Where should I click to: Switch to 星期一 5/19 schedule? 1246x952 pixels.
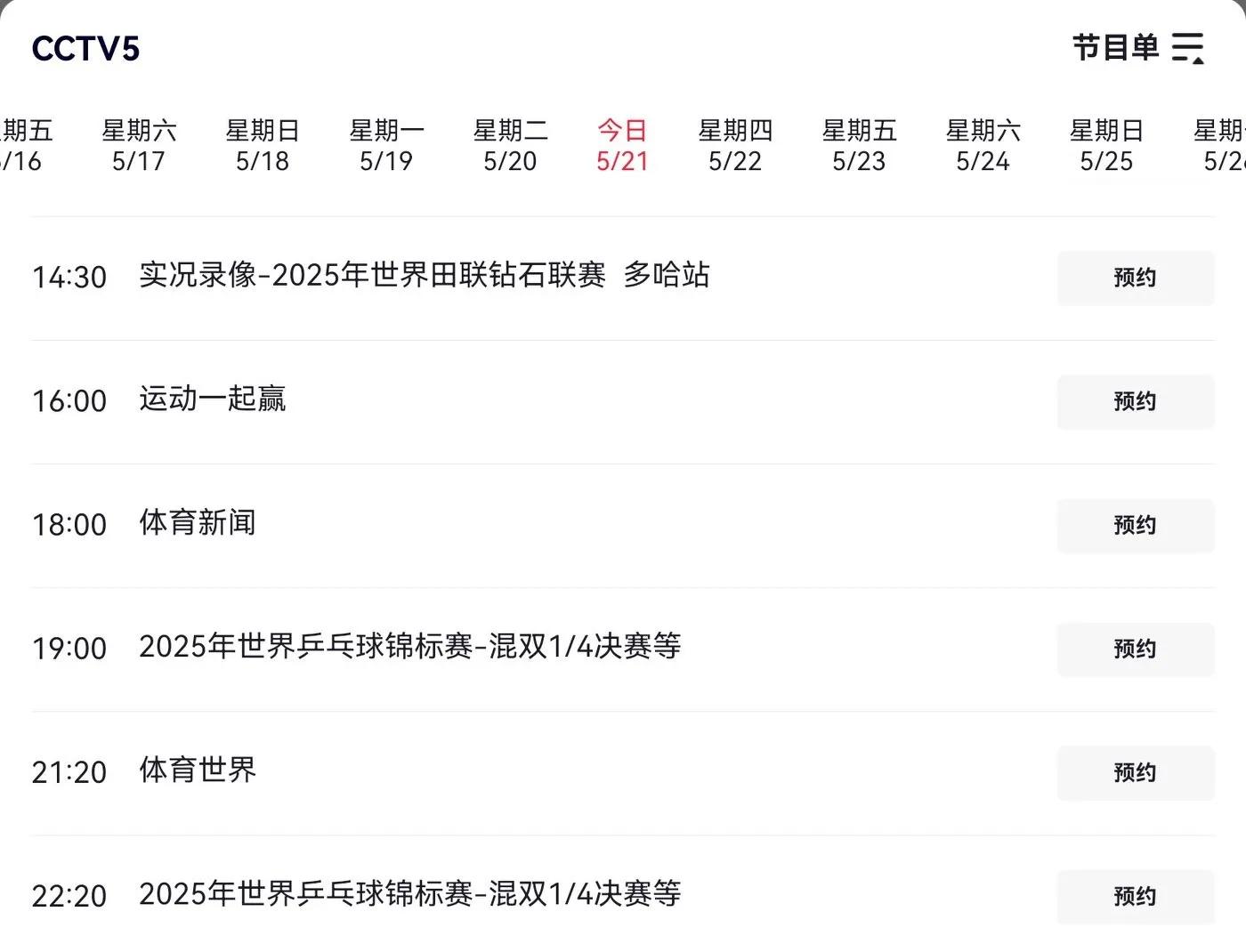(x=386, y=146)
